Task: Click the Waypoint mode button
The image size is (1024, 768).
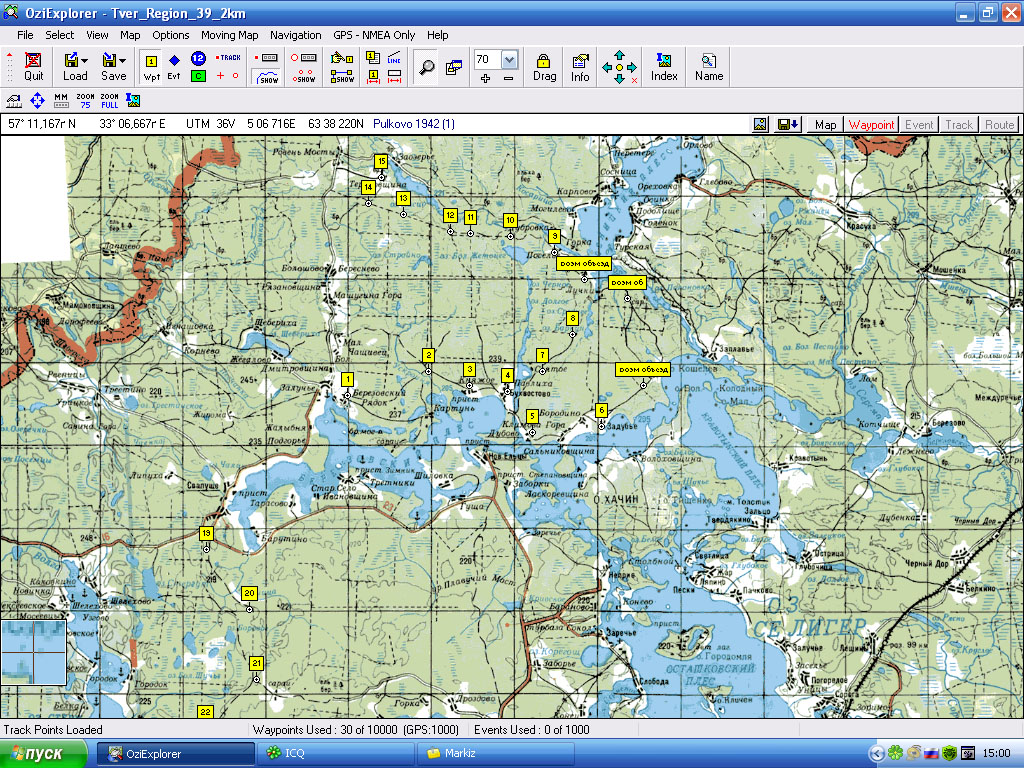Action: (871, 125)
